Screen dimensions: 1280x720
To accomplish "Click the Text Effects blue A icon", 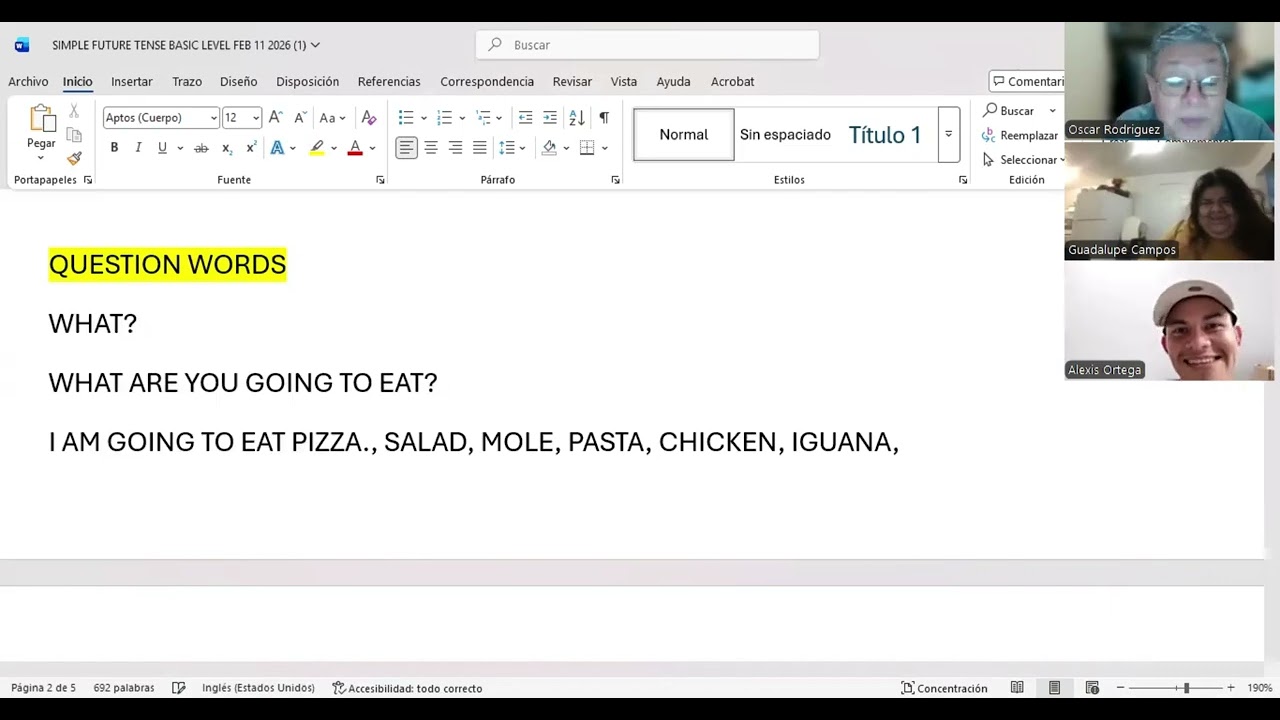I will click(277, 148).
